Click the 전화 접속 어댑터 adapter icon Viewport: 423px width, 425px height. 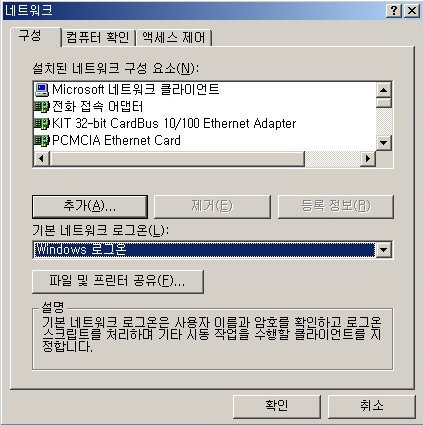[x=42, y=107]
